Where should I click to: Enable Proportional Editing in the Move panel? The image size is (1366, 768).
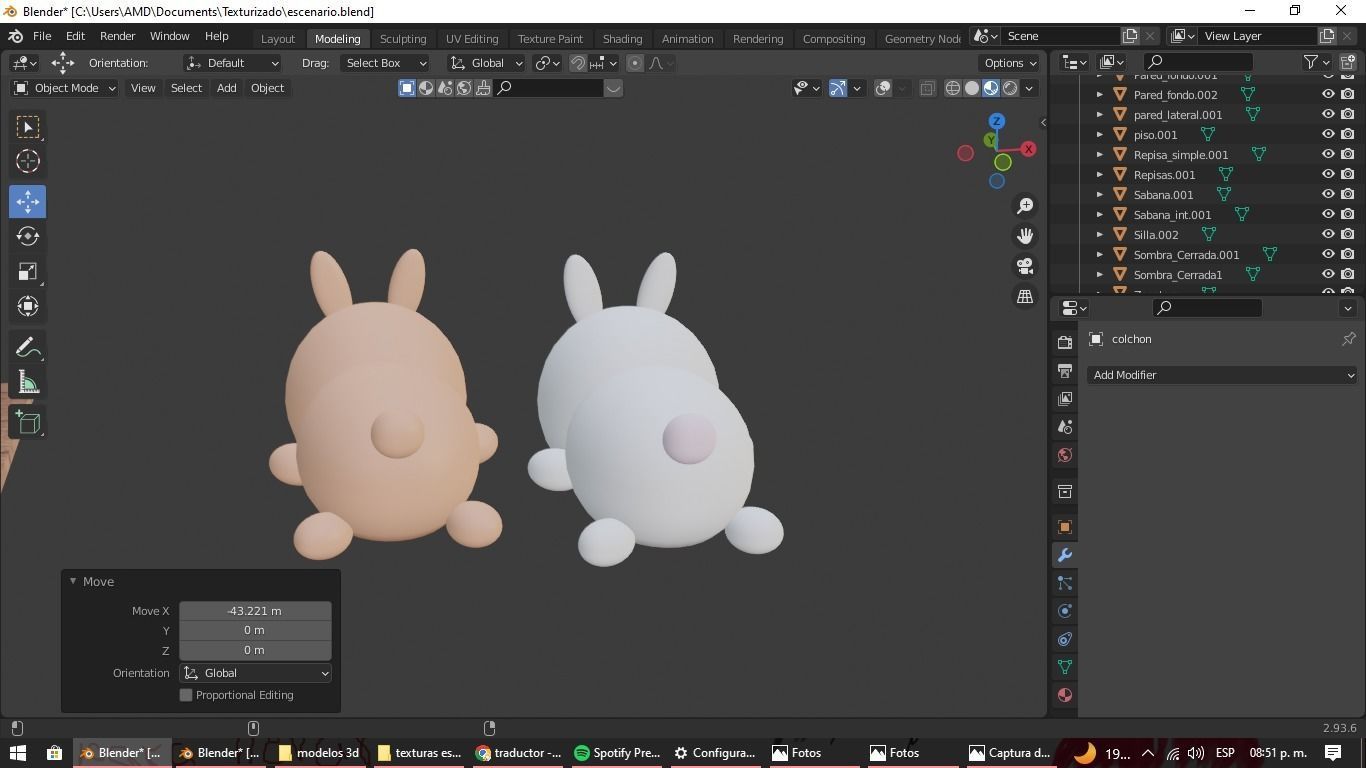[x=186, y=694]
